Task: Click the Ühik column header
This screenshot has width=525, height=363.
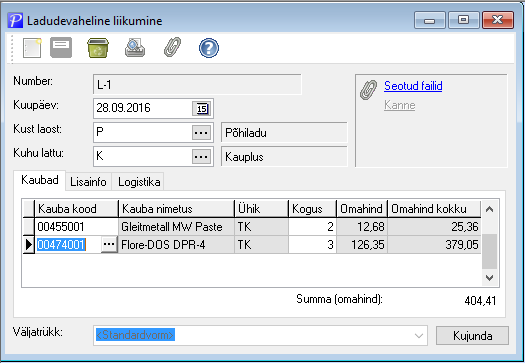Action: point(261,209)
